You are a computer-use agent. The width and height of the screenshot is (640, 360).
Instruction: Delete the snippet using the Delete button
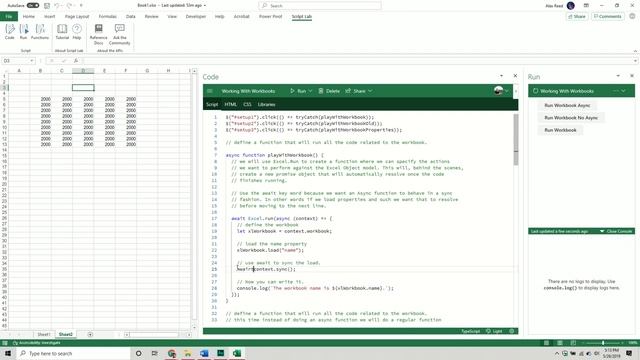click(329, 91)
